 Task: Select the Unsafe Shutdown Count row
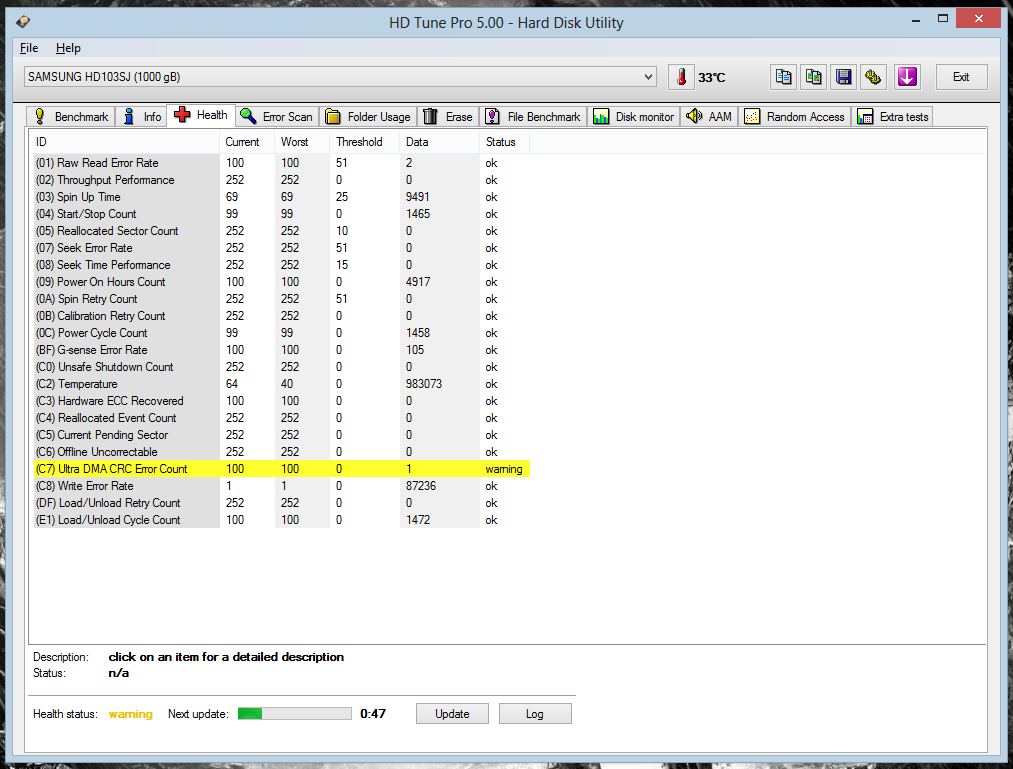[x=282, y=367]
